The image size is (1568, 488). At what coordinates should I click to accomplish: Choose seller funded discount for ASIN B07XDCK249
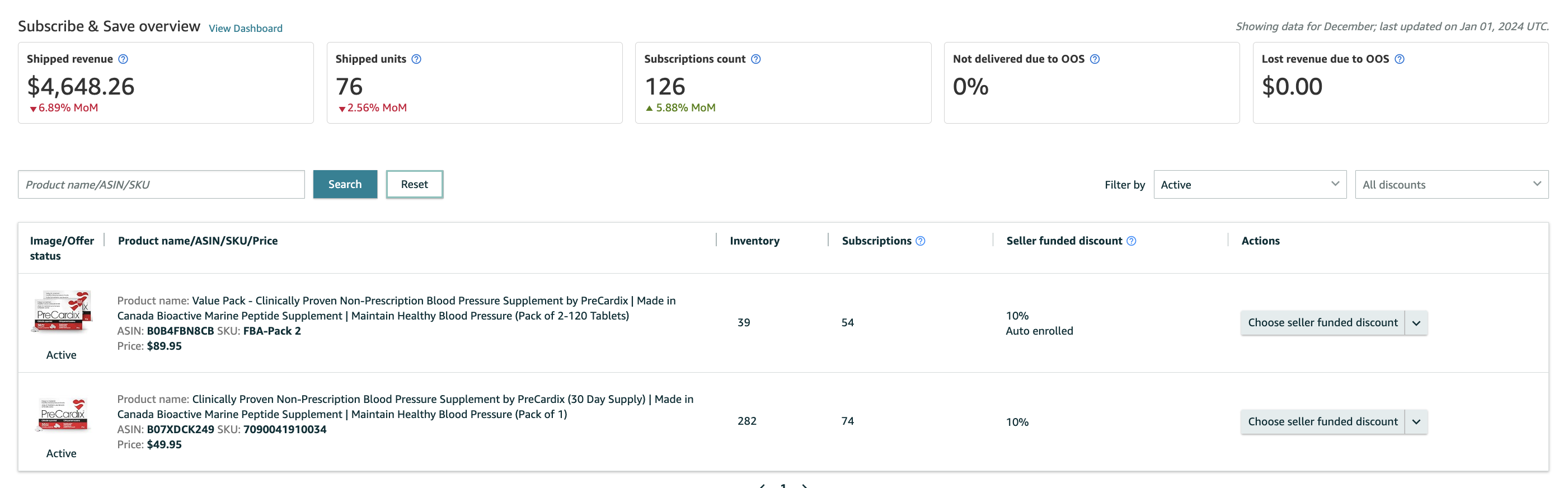1322,421
